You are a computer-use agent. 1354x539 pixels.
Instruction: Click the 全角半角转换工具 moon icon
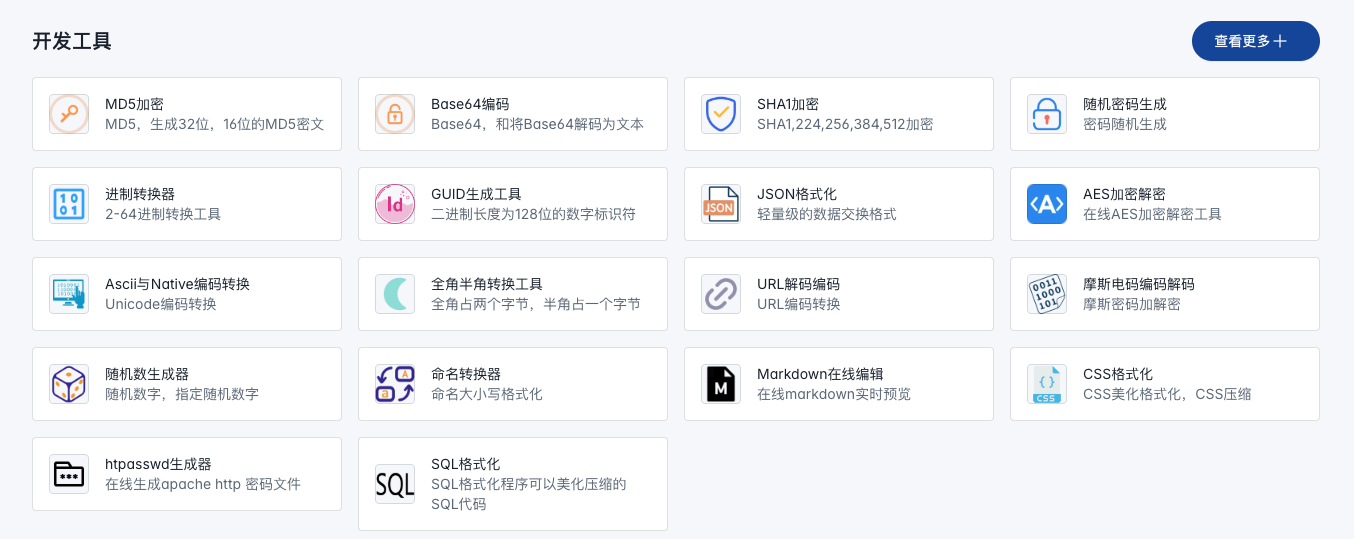coord(395,294)
